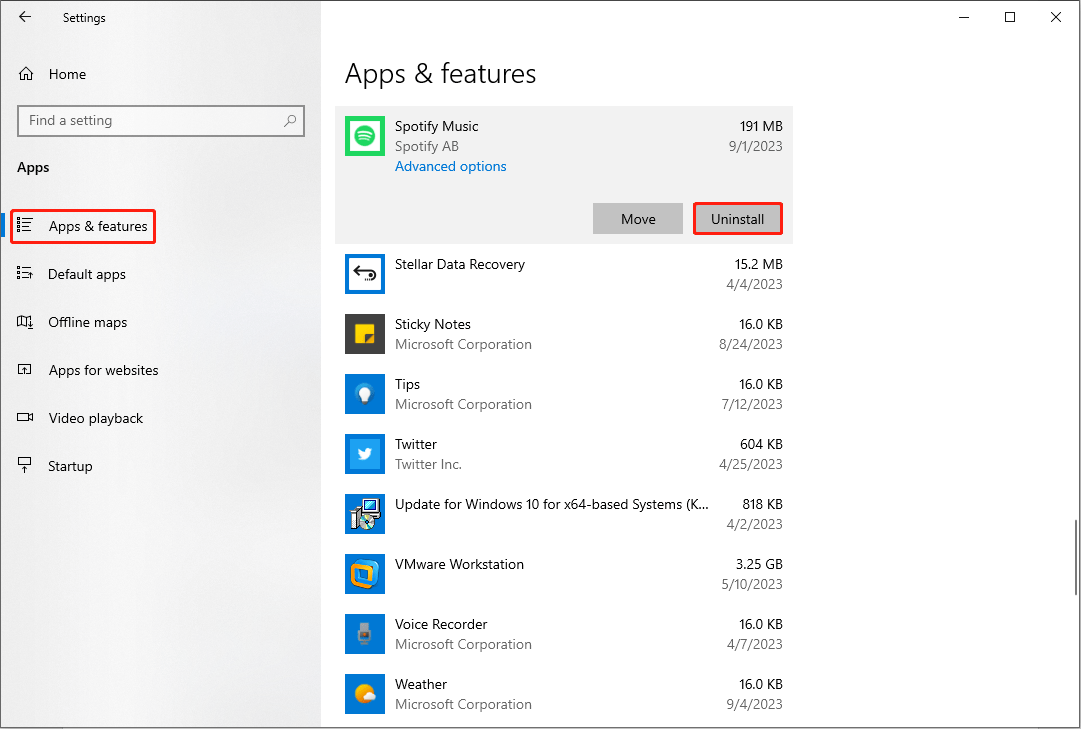Click the Default apps icon
Viewport: 1081px width, 729px height.
pyautogui.click(x=25, y=273)
